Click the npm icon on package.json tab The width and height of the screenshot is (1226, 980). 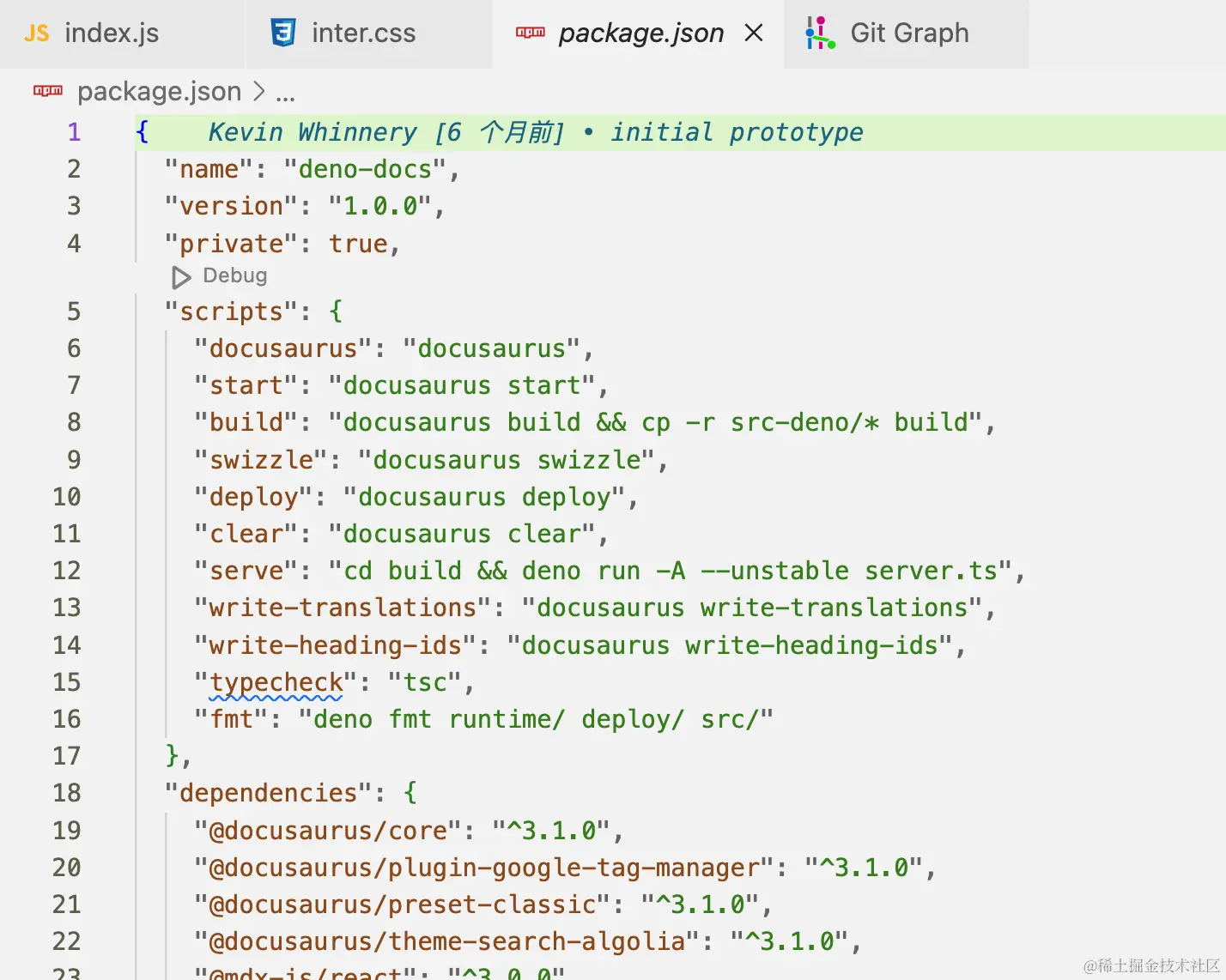(x=531, y=33)
